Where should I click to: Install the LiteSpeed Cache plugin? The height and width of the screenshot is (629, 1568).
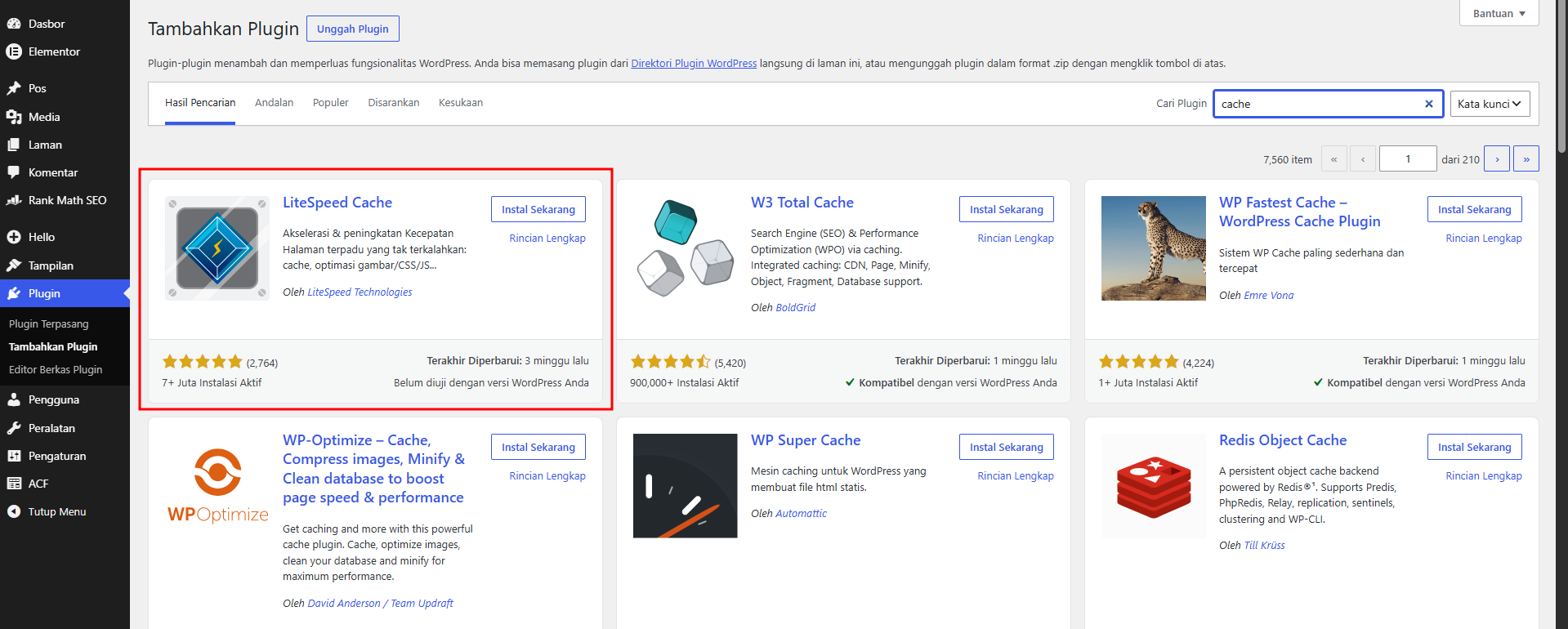[538, 209]
